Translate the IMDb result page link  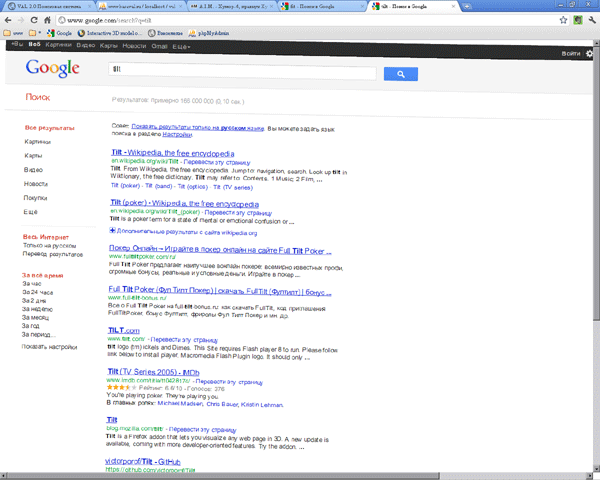tap(229, 382)
